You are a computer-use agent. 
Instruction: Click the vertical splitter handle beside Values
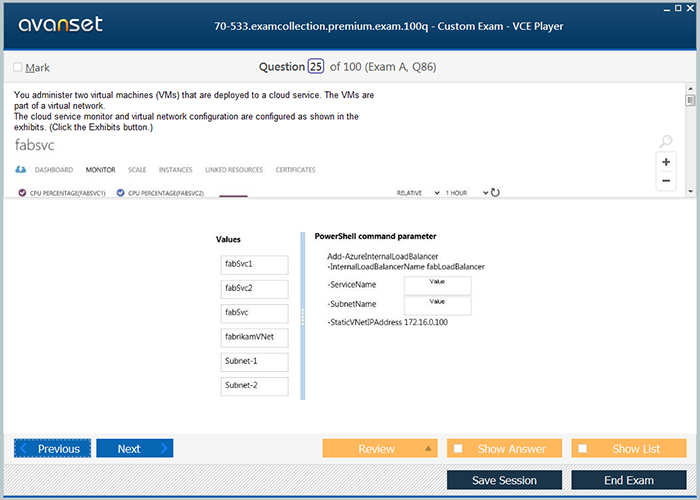(303, 316)
